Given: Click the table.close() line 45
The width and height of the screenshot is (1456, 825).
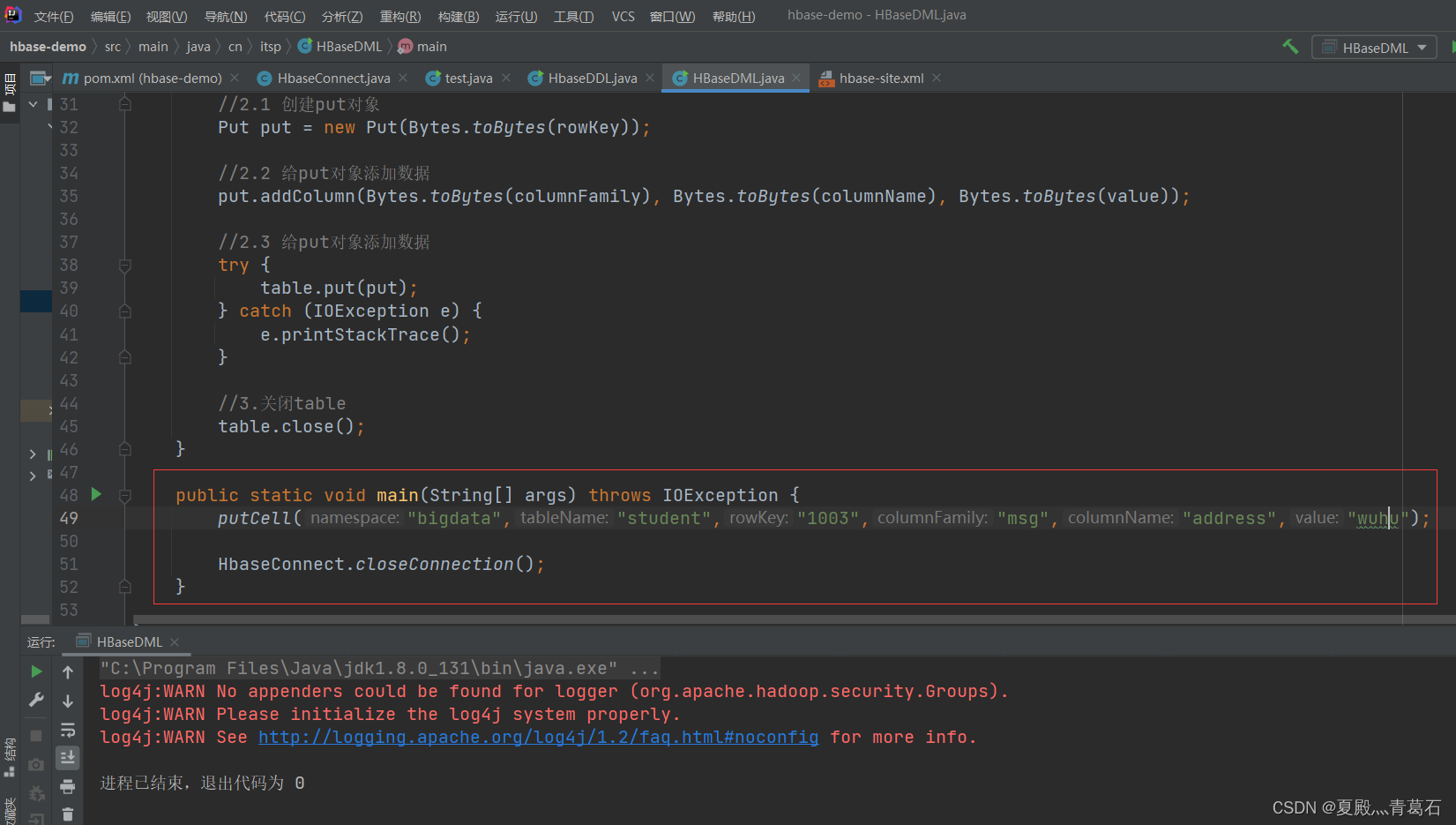Looking at the screenshot, I should coord(291,426).
